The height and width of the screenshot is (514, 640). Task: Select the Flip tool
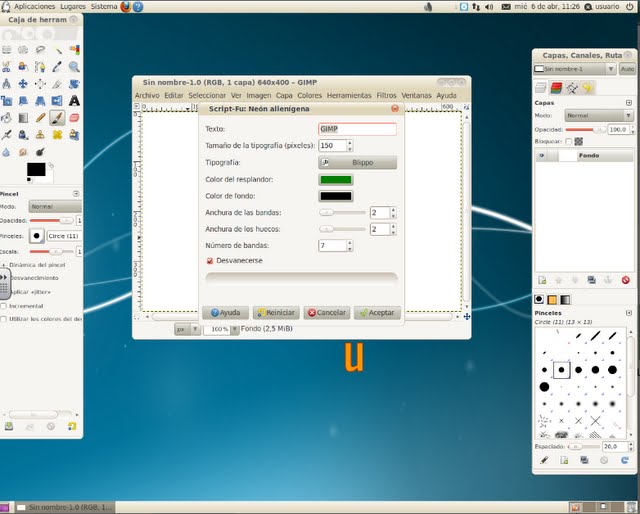click(57, 100)
